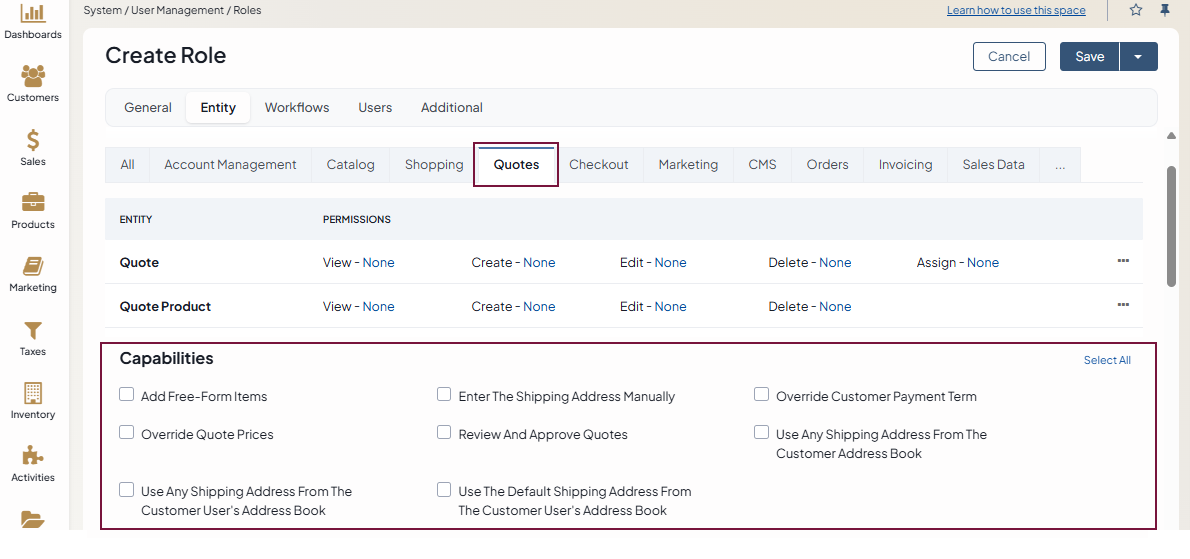Open Marketing book icon in sidebar
Screen dimensions: 1190x559
(33, 266)
